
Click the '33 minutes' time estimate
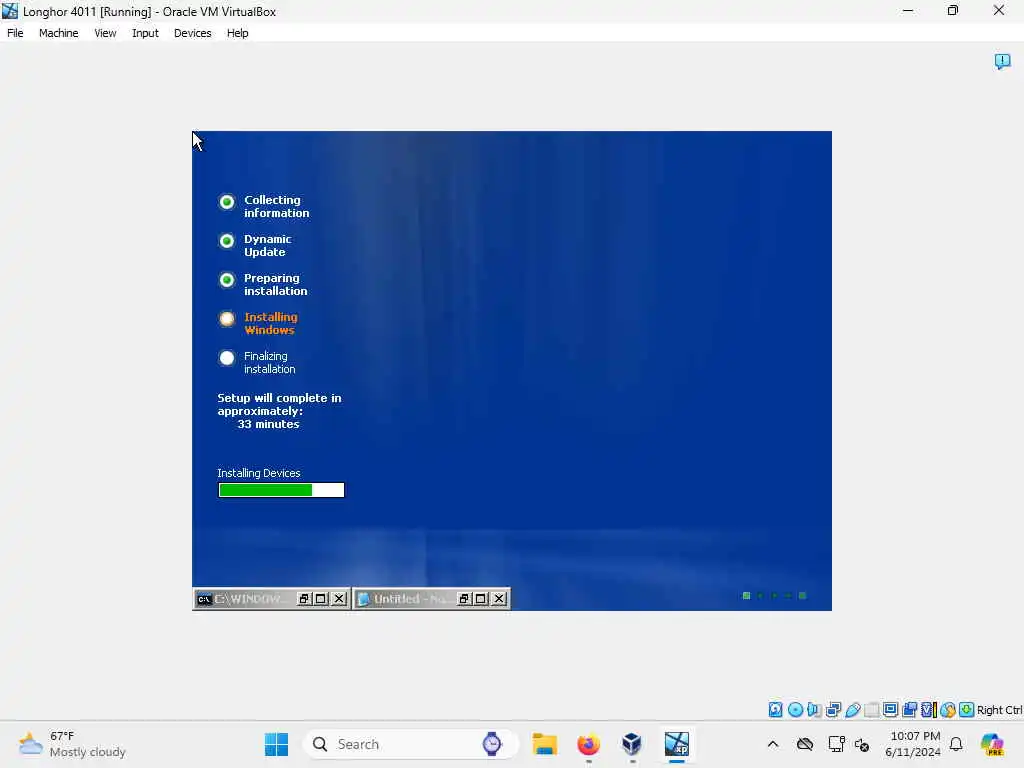click(x=268, y=424)
